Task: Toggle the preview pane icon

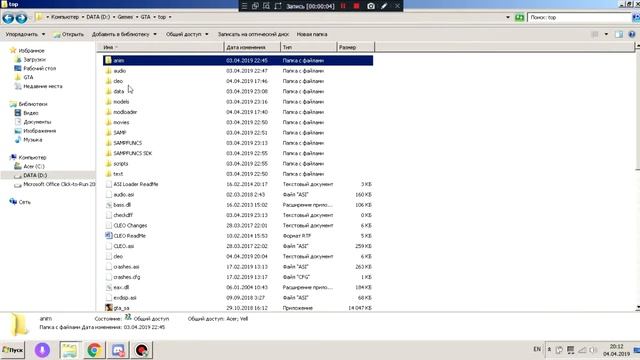Action: click(619, 34)
